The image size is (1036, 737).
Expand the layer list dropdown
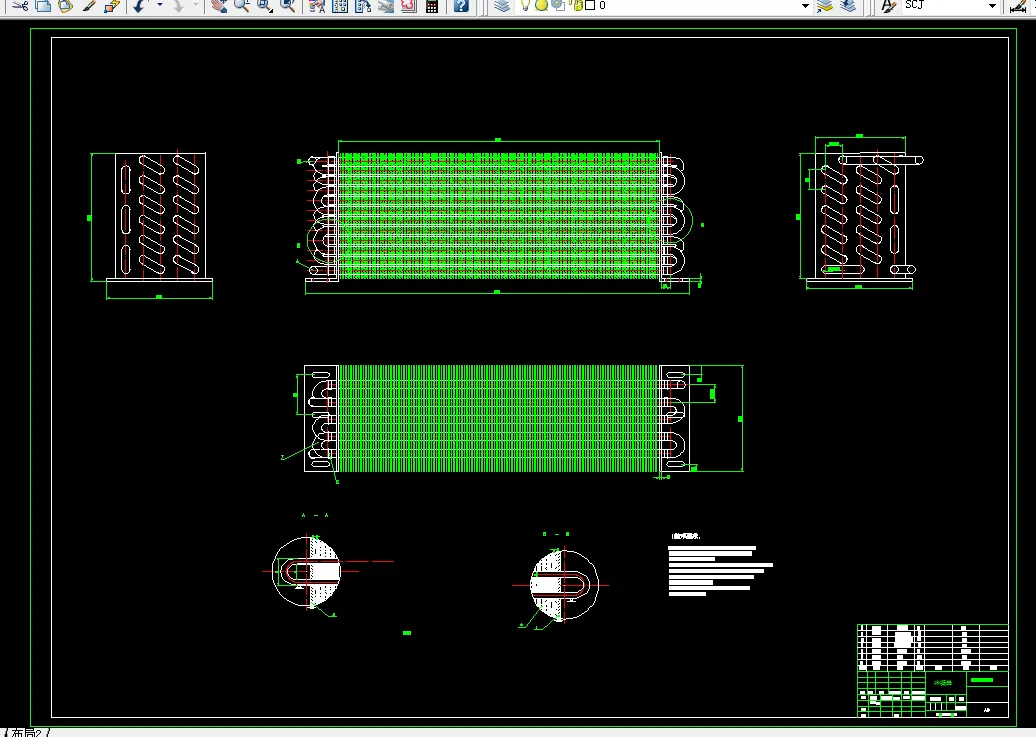(x=805, y=5)
